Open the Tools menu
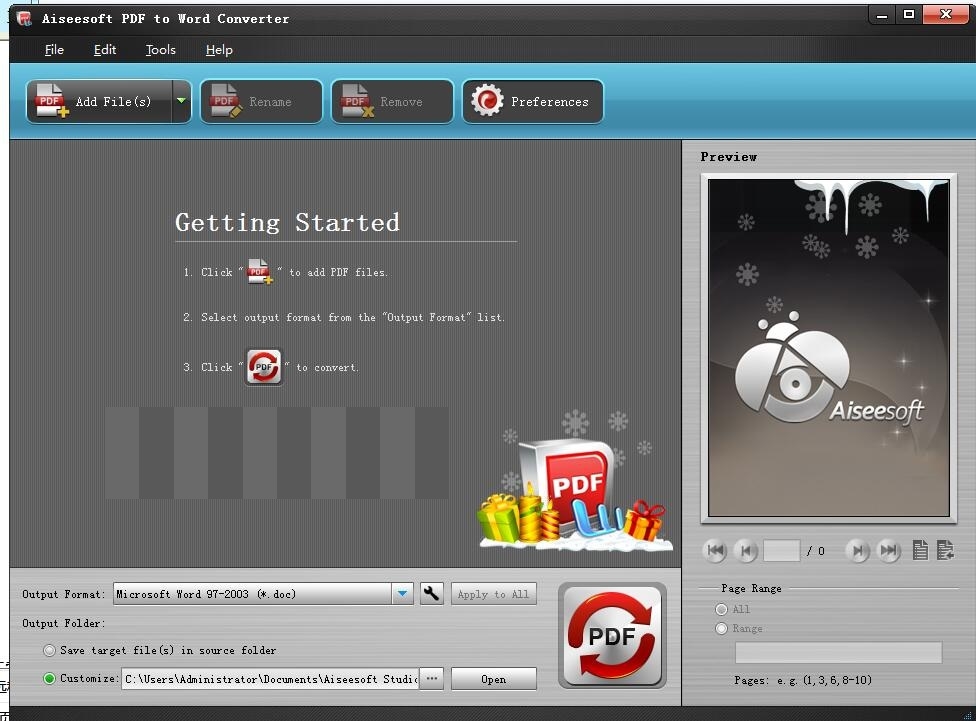Image resolution: width=976 pixels, height=721 pixels. (161, 50)
